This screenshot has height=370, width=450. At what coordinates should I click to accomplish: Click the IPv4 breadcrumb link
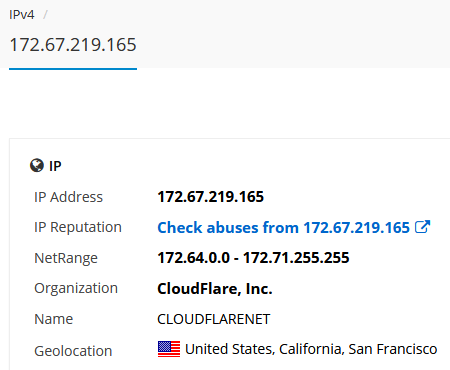pyautogui.click(x=22, y=15)
